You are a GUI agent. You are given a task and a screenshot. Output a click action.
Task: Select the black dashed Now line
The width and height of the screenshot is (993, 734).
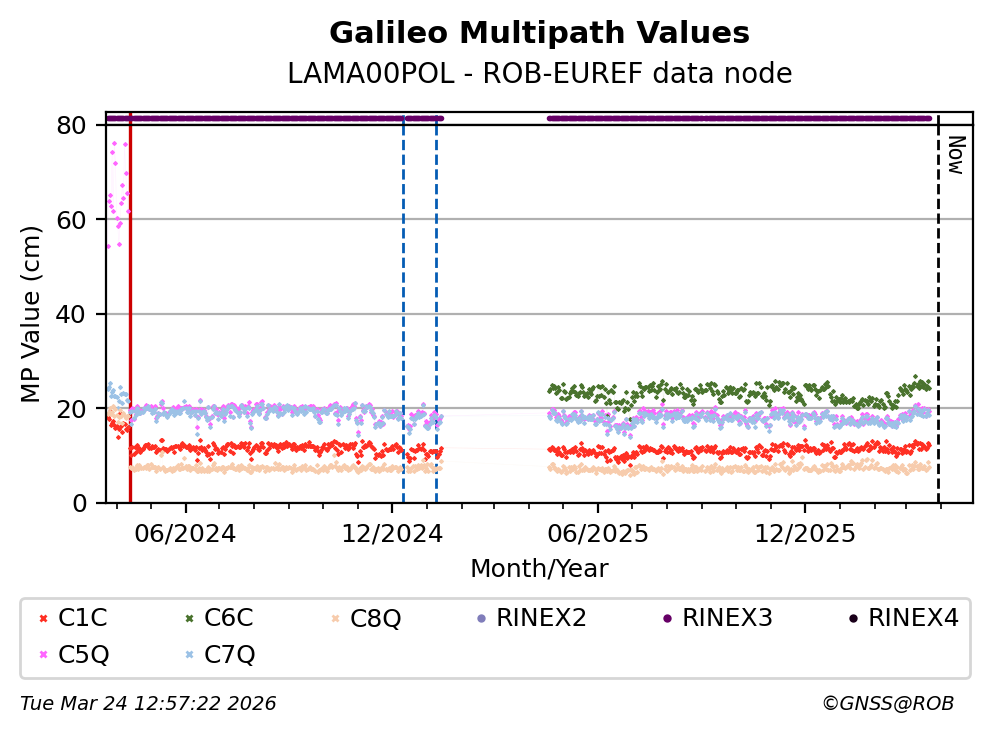(x=938, y=300)
